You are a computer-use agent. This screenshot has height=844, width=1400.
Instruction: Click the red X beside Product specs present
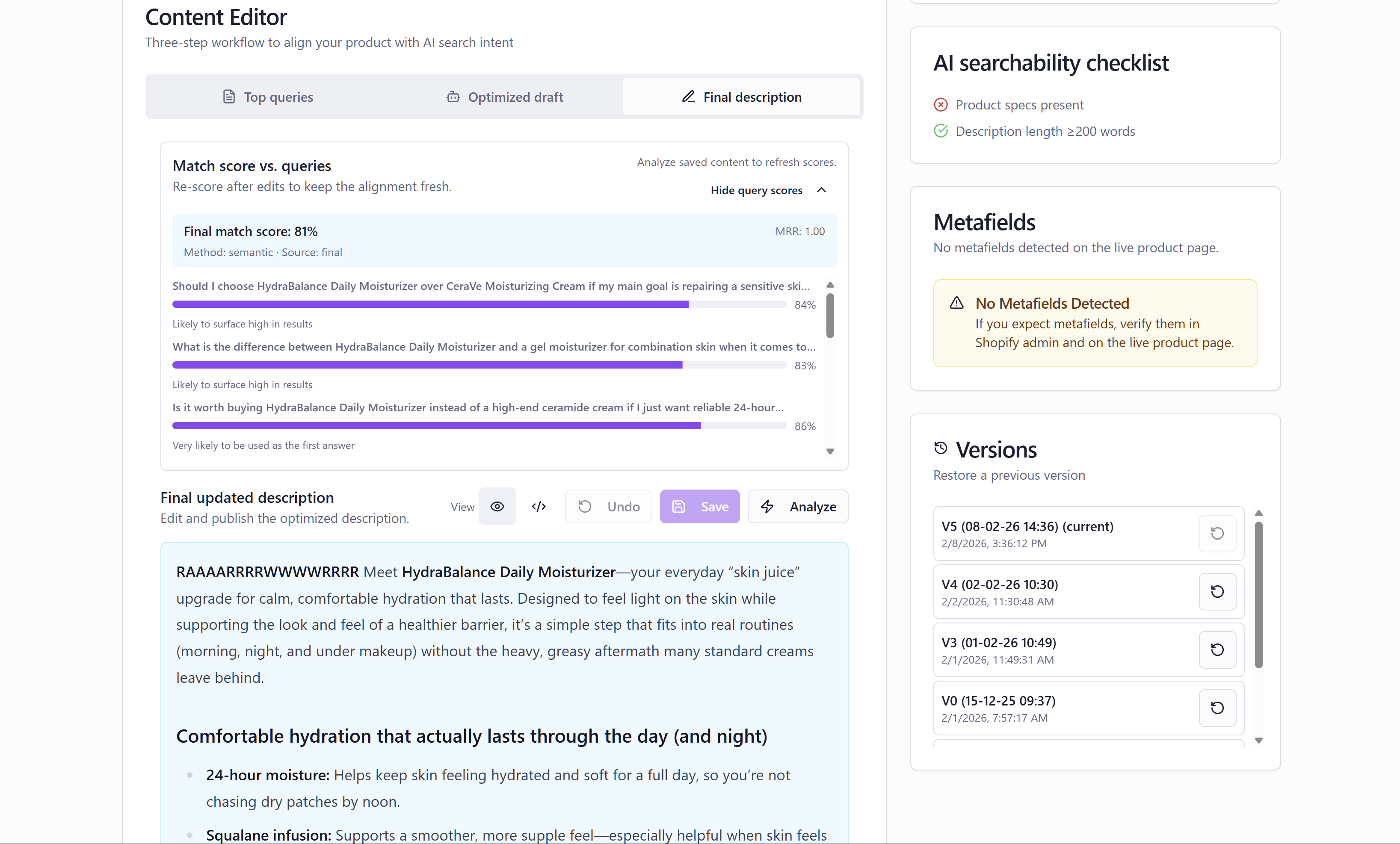(941, 104)
